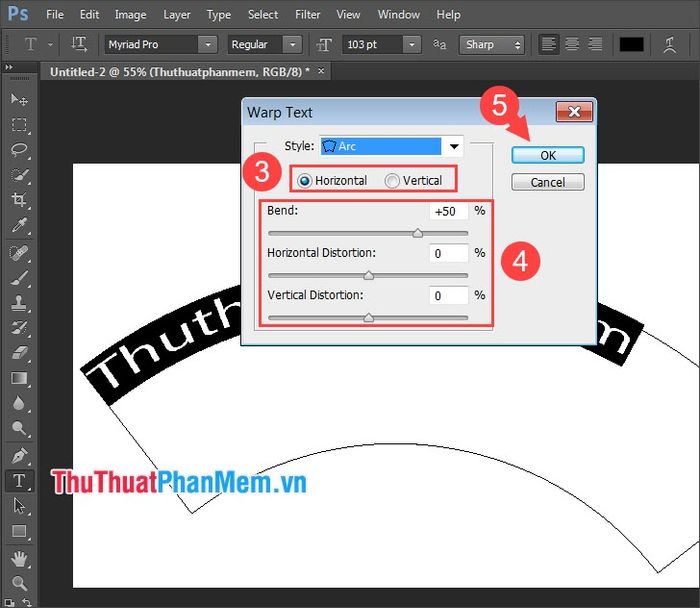Open the File menu
This screenshot has width=700, height=608.
tap(55, 15)
